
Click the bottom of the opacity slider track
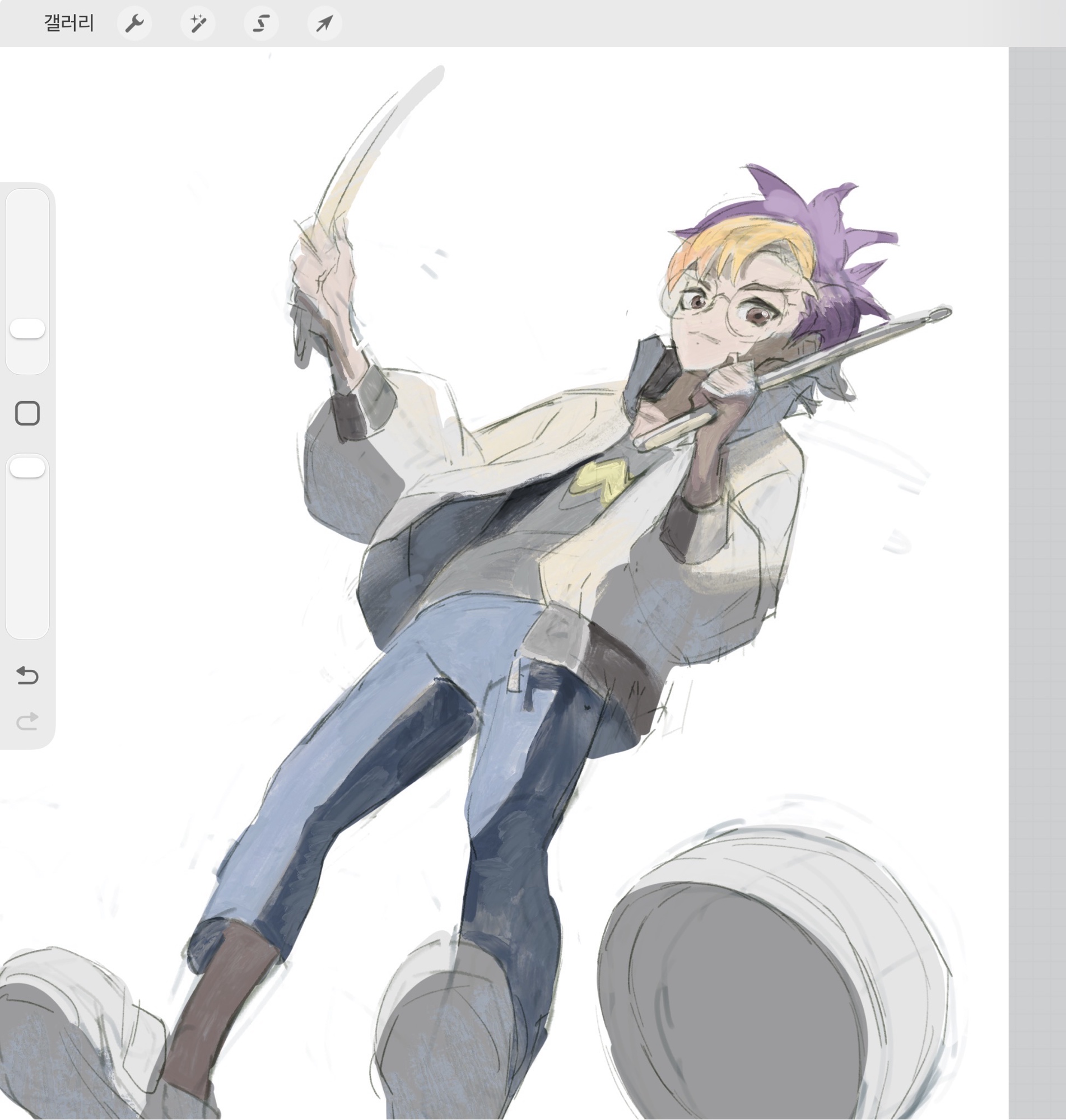[x=27, y=628]
